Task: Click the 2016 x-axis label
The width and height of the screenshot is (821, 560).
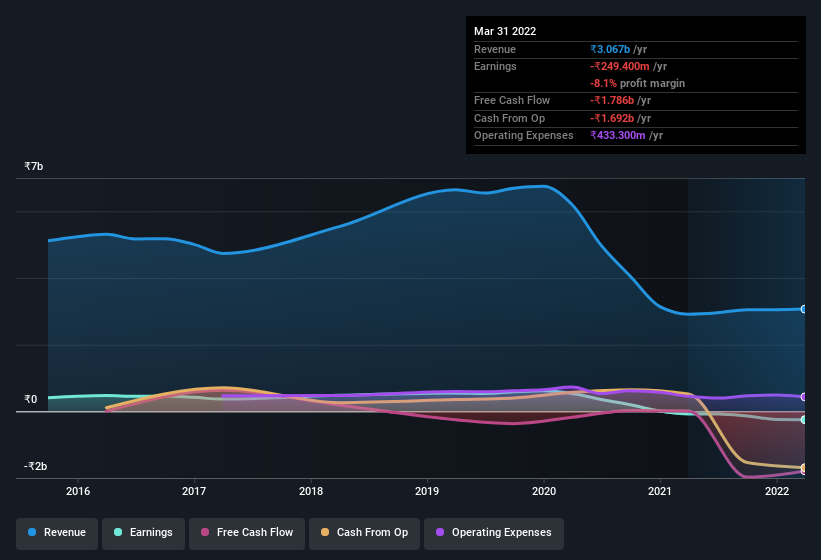Action: click(x=78, y=491)
